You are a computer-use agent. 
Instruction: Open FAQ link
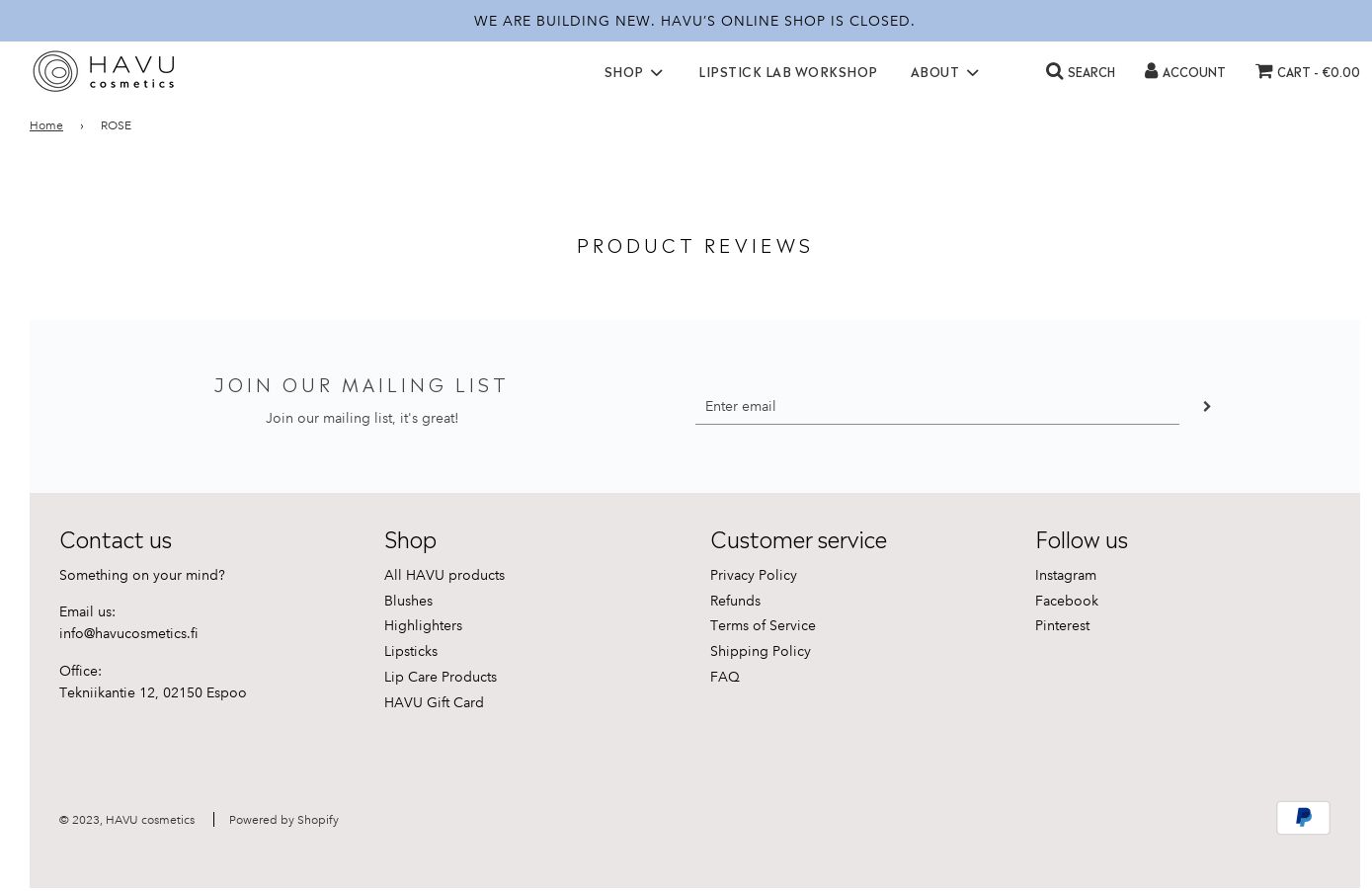click(x=724, y=677)
